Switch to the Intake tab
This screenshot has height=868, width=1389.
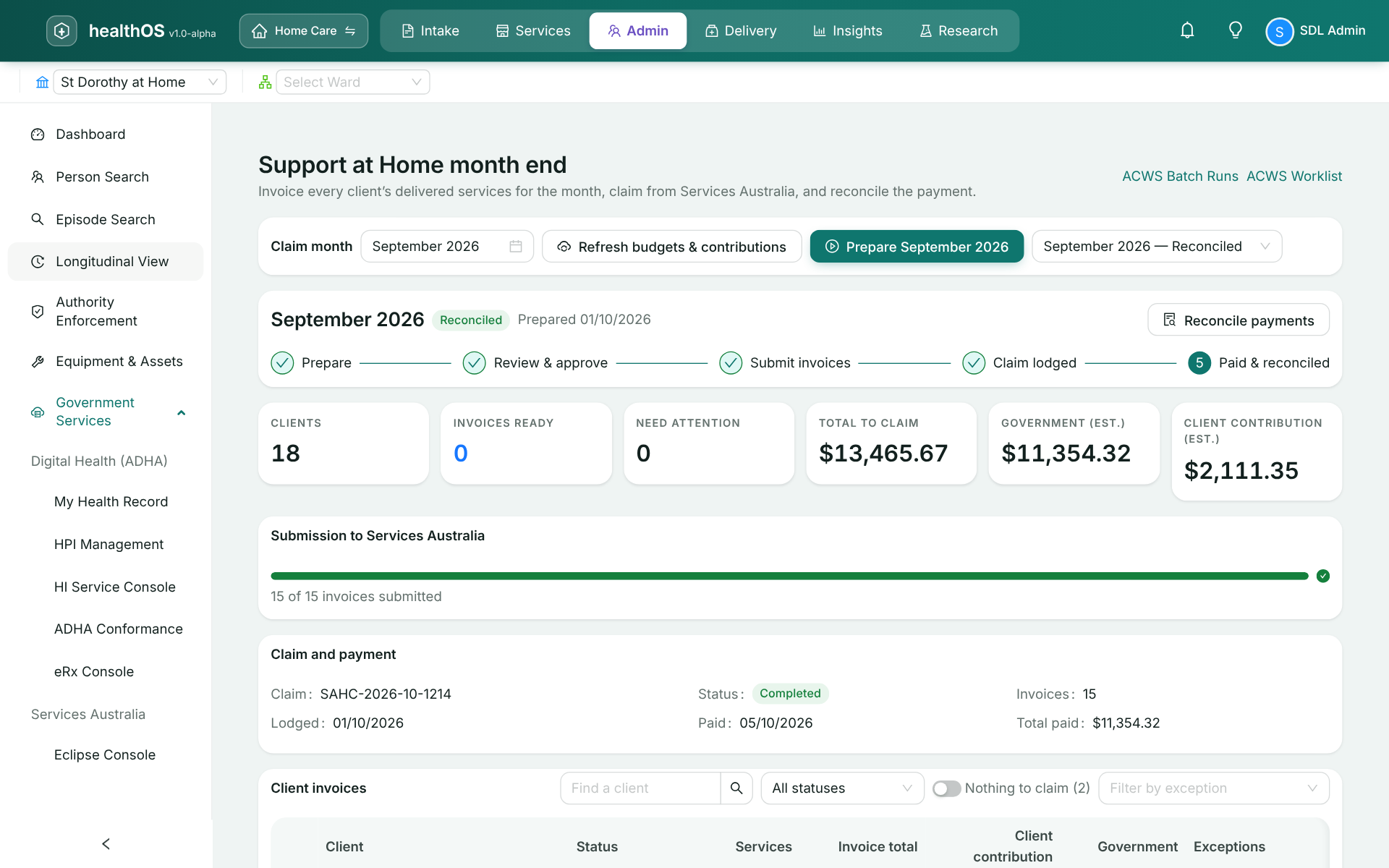(430, 30)
